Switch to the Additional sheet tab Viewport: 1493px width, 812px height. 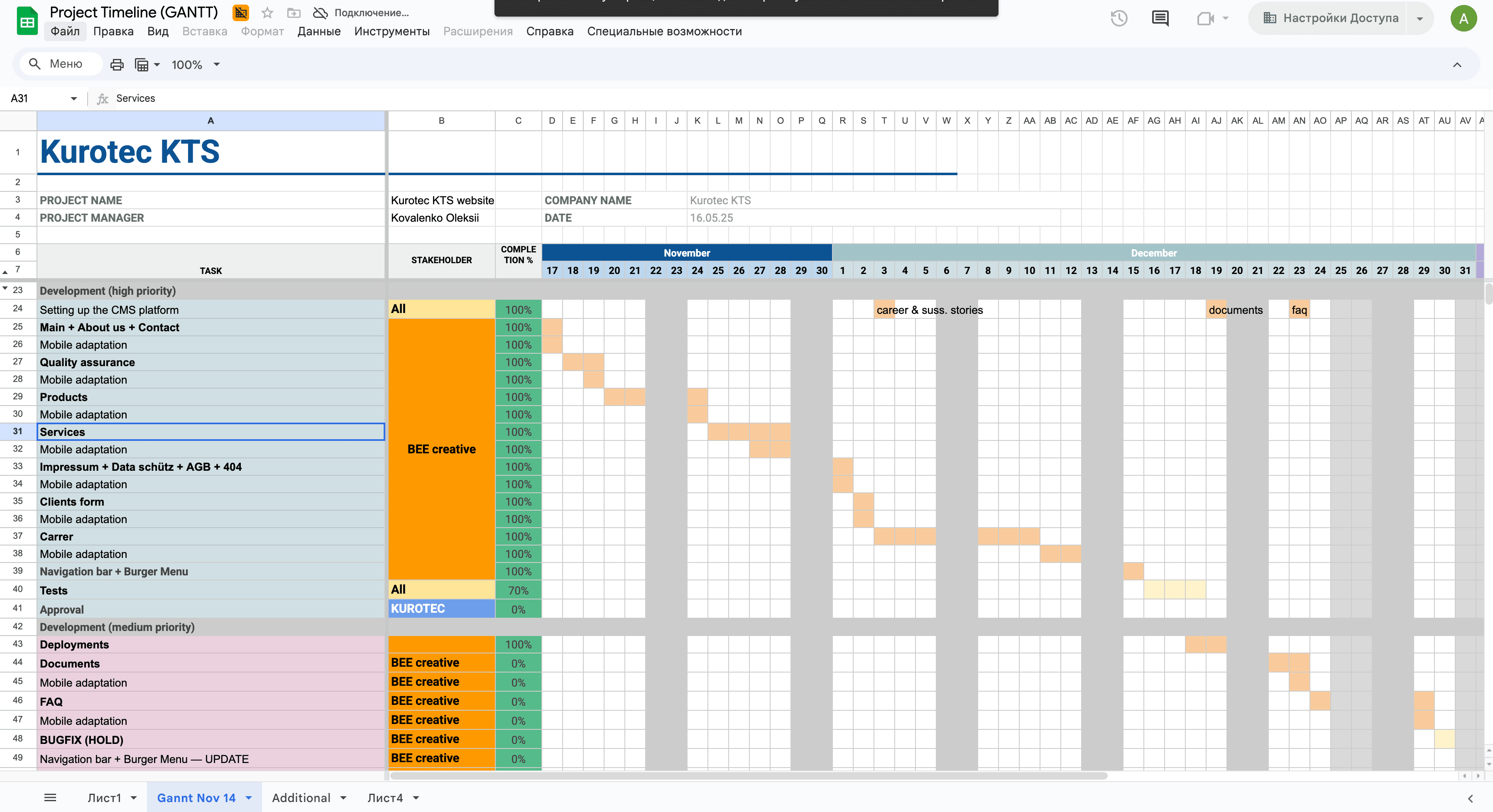301,797
